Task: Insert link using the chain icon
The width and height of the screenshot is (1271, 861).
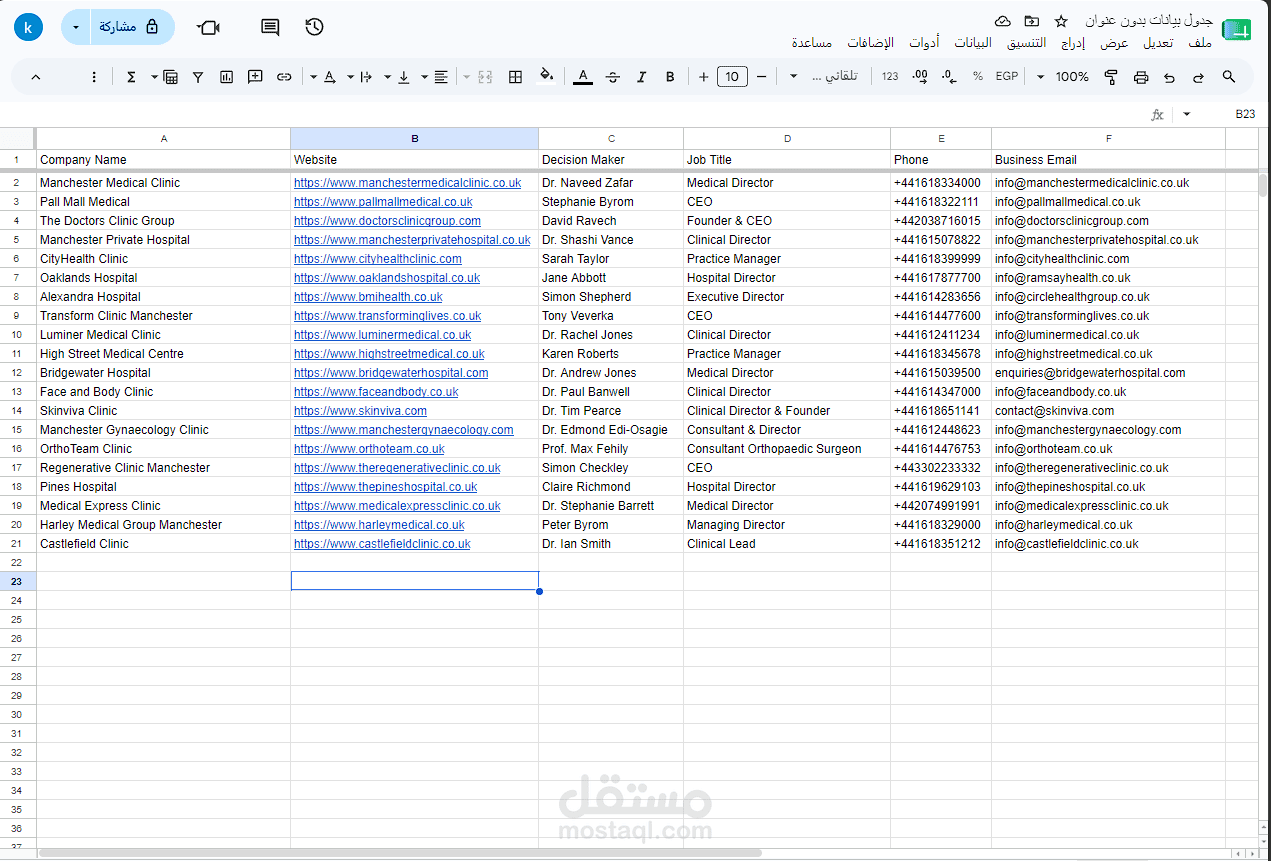Action: pyautogui.click(x=284, y=77)
